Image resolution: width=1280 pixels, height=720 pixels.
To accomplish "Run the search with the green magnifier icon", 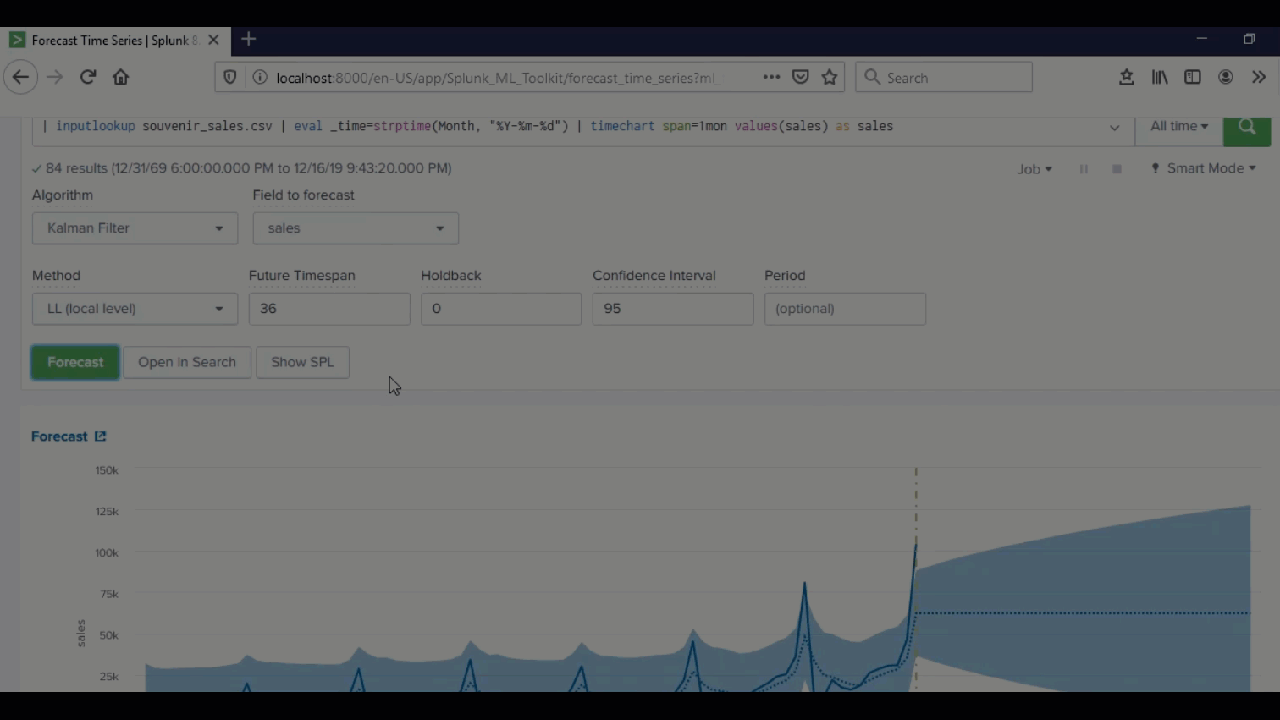I will tap(1247, 126).
